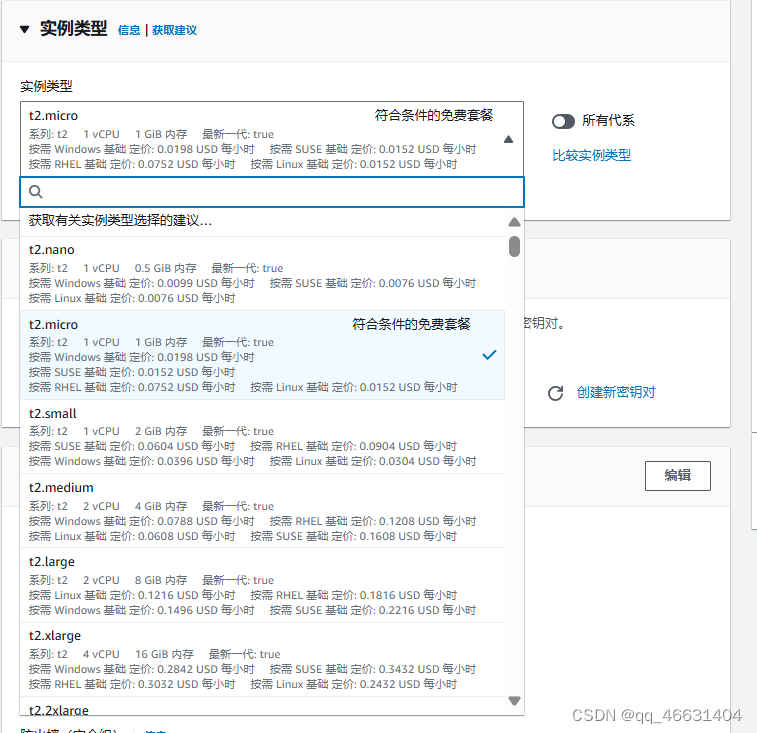Screen dimensions: 757x733
Task: Select the t2.nano instance type
Action: click(x=262, y=273)
